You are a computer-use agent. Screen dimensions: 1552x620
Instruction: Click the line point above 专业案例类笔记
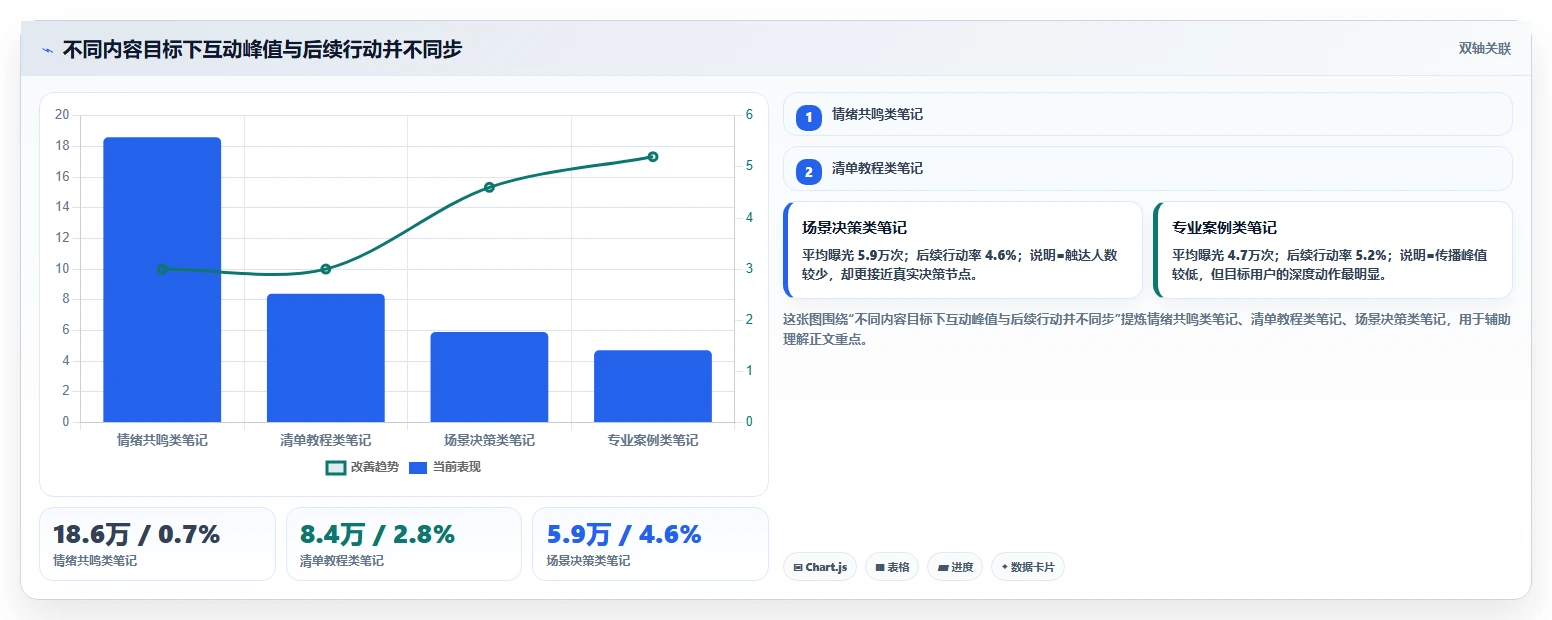click(653, 156)
